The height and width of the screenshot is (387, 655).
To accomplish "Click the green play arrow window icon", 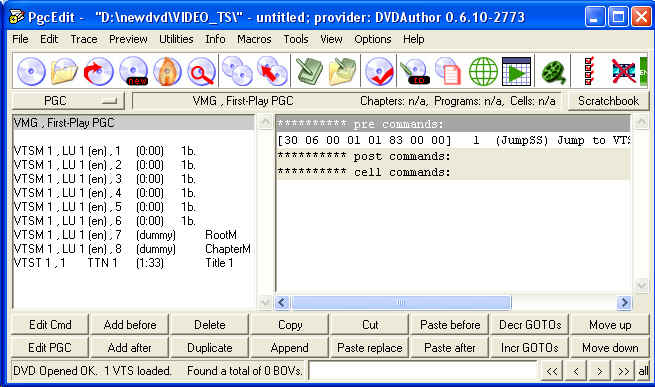I will tap(516, 71).
